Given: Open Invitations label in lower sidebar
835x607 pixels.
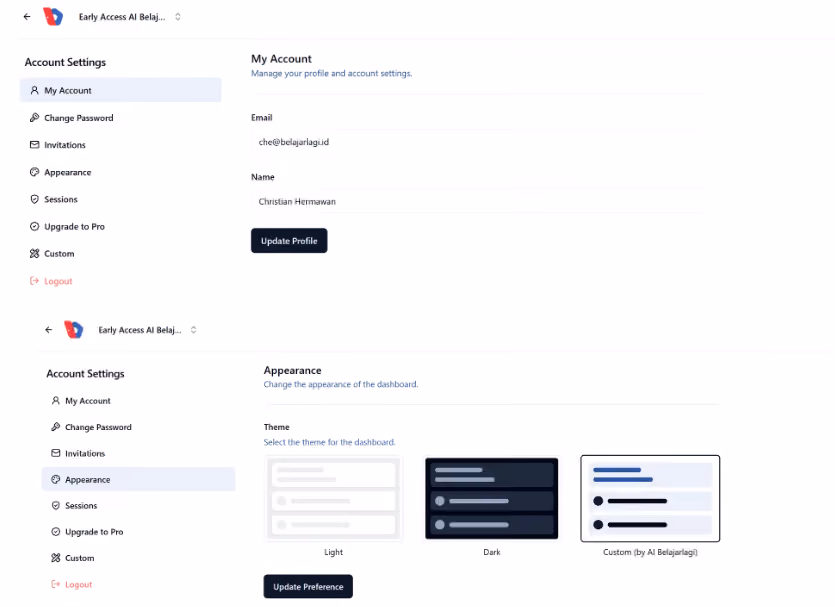Looking at the screenshot, I should coord(85,453).
